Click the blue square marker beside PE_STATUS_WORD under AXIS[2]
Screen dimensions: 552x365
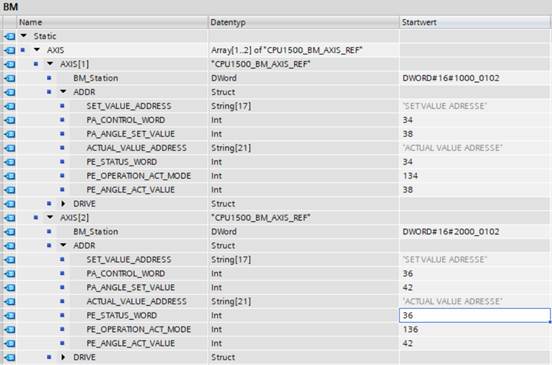[62, 315]
